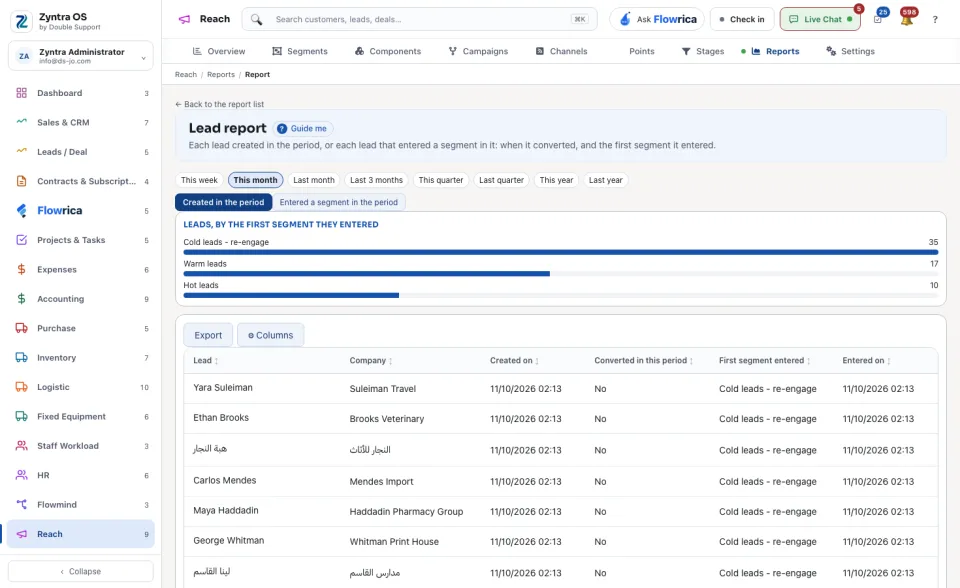Click the Created in the period tab

tap(223, 202)
